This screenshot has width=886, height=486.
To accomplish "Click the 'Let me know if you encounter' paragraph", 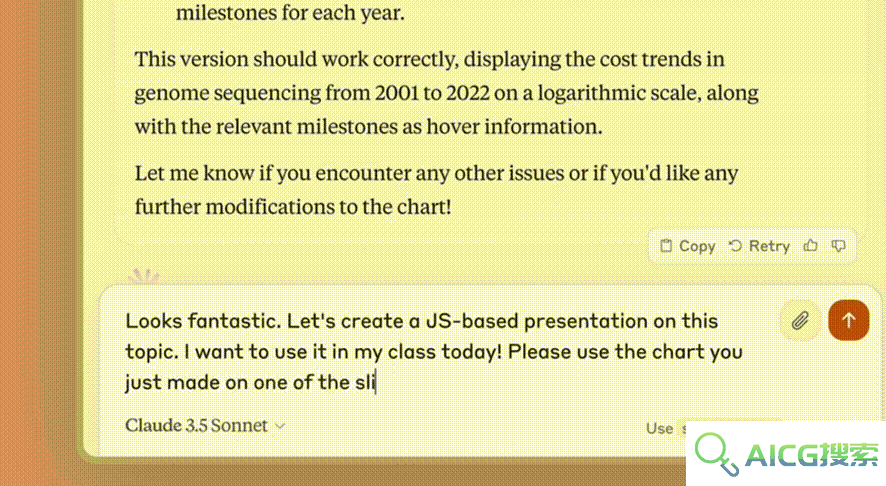I will tap(436, 190).
